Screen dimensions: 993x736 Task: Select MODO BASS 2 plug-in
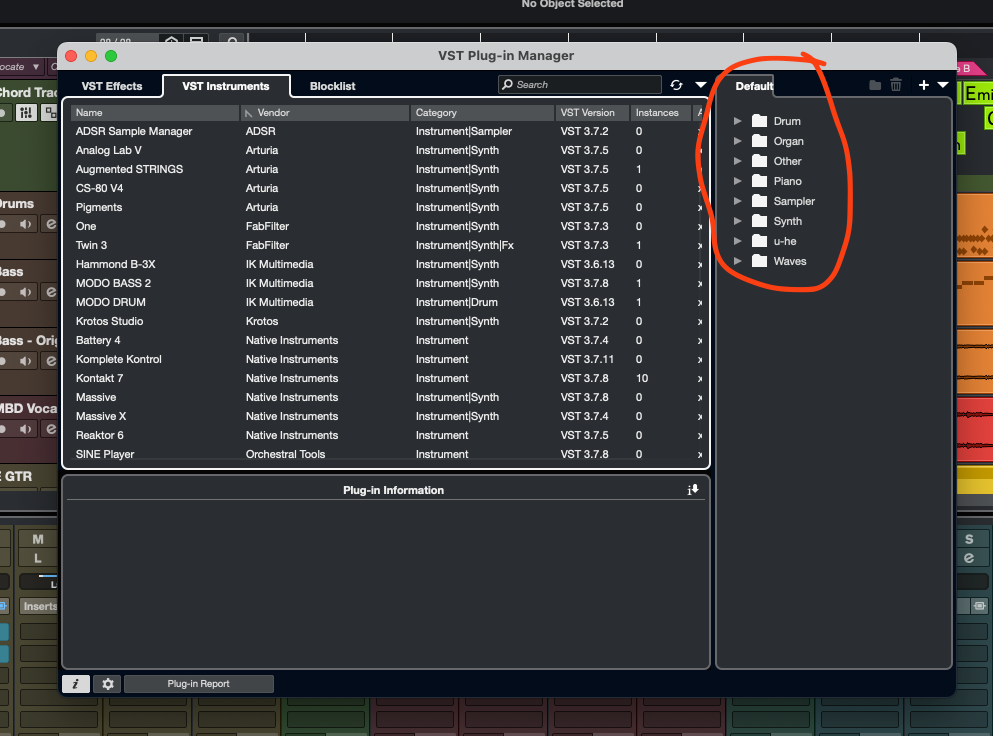click(x=386, y=283)
